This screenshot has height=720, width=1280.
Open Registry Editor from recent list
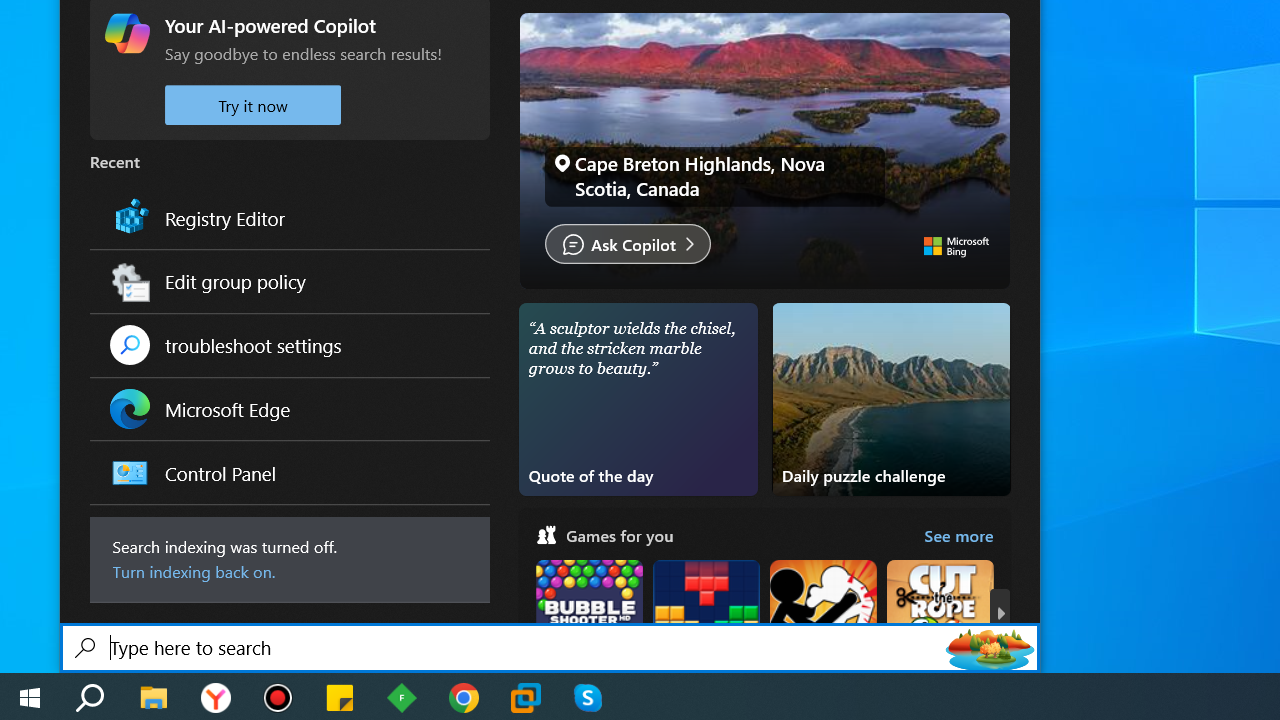tap(289, 218)
